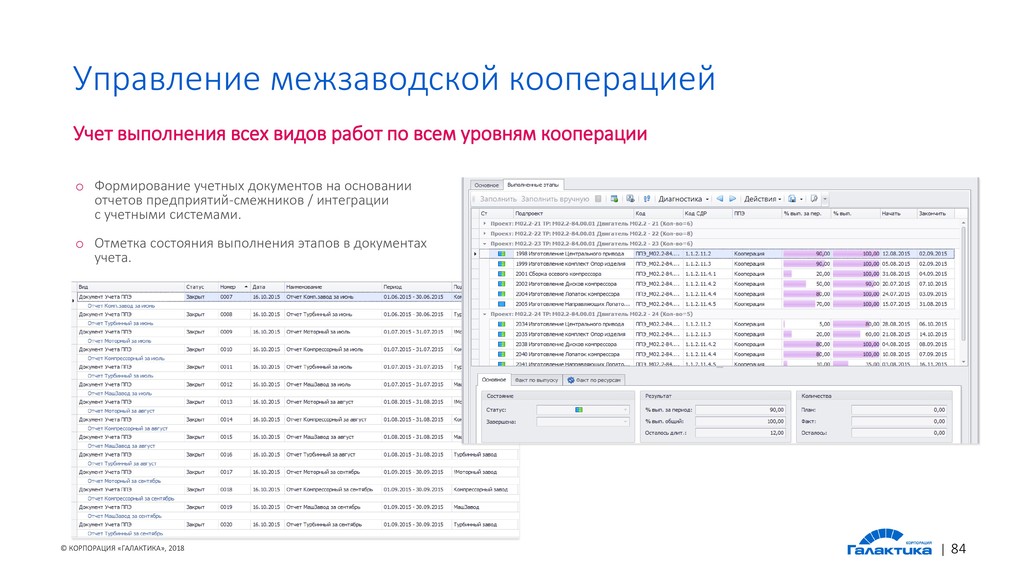Click status icon of row 2038 Изготовление Дисков компрессора
Screen dimensions: 1024x576
click(x=502, y=344)
